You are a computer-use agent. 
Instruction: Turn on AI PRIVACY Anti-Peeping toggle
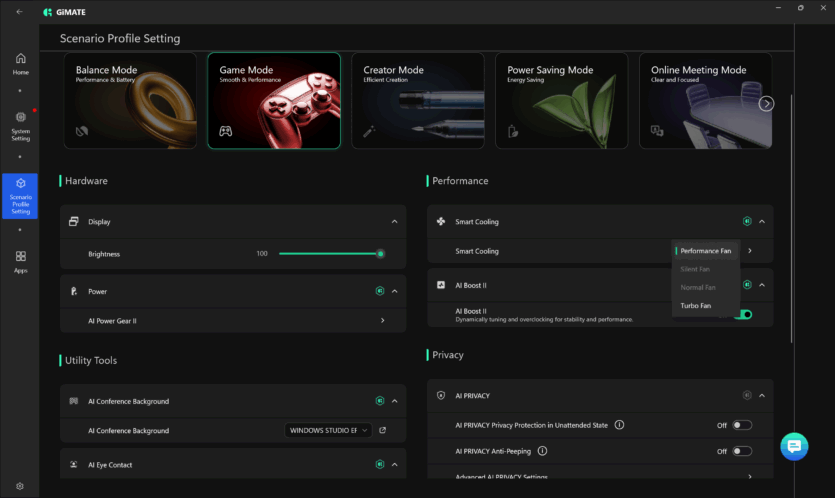click(x=742, y=451)
